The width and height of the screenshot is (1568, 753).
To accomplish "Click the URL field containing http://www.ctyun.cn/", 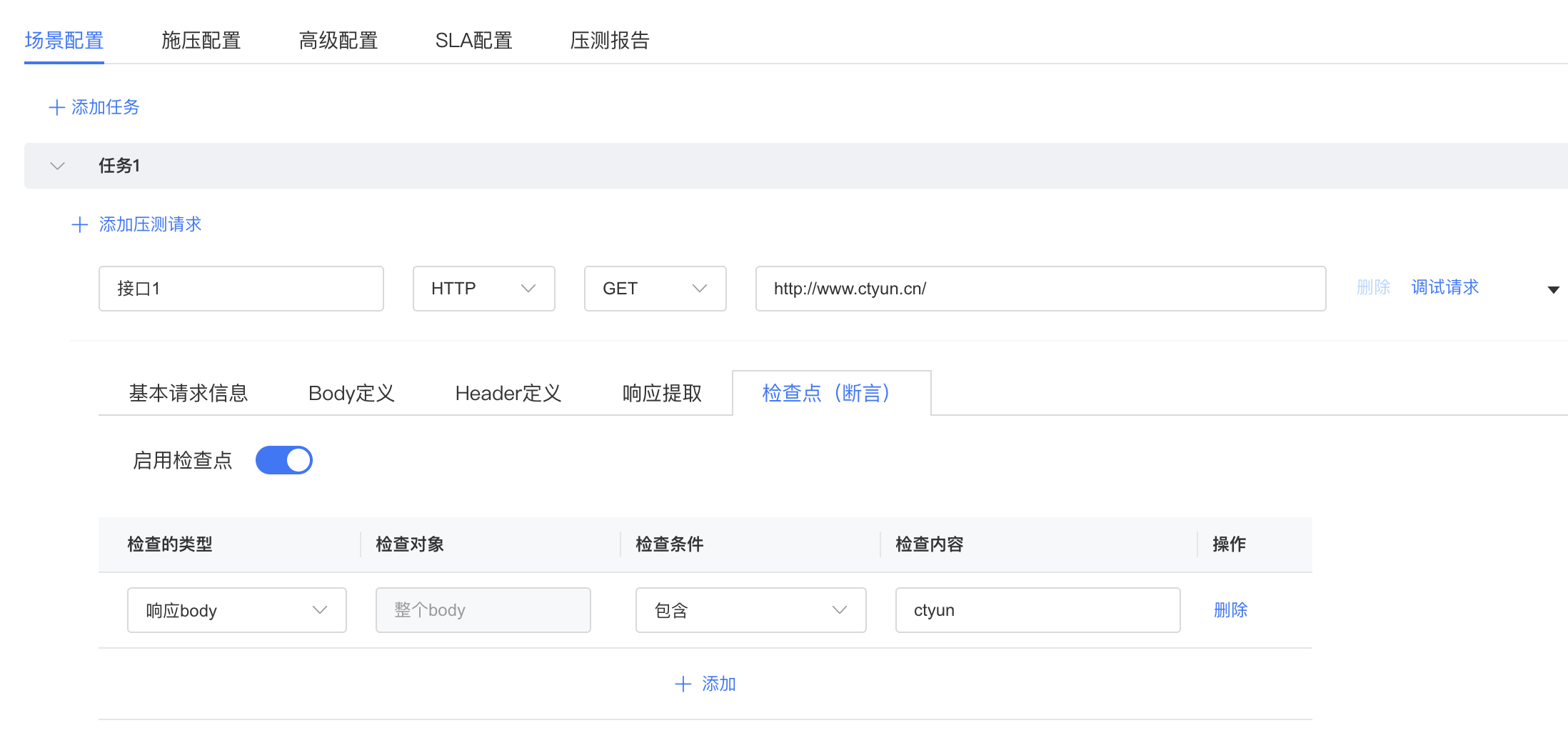I will click(1040, 289).
